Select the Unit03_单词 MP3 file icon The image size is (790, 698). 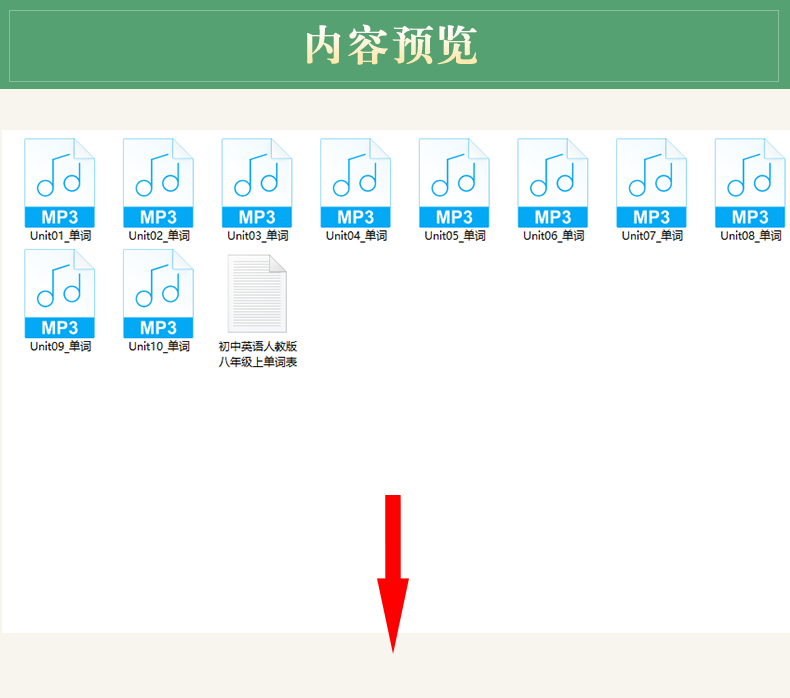tap(257, 183)
